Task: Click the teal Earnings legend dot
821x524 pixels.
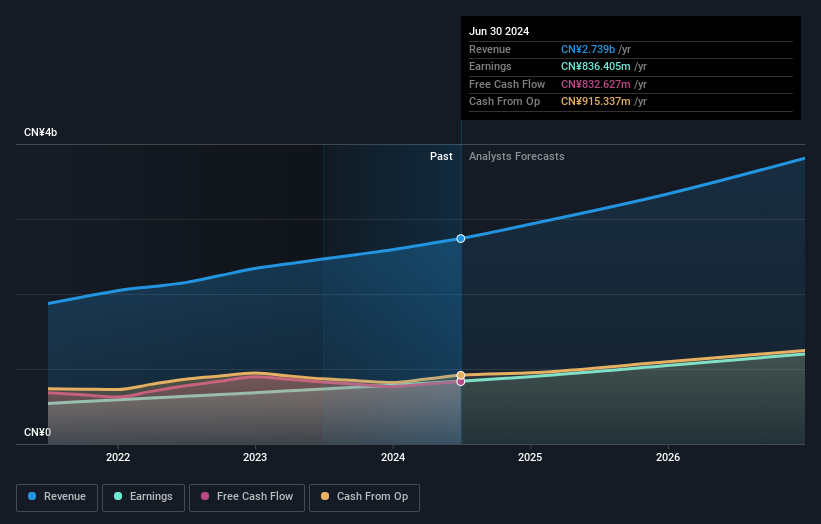Action: (118, 496)
